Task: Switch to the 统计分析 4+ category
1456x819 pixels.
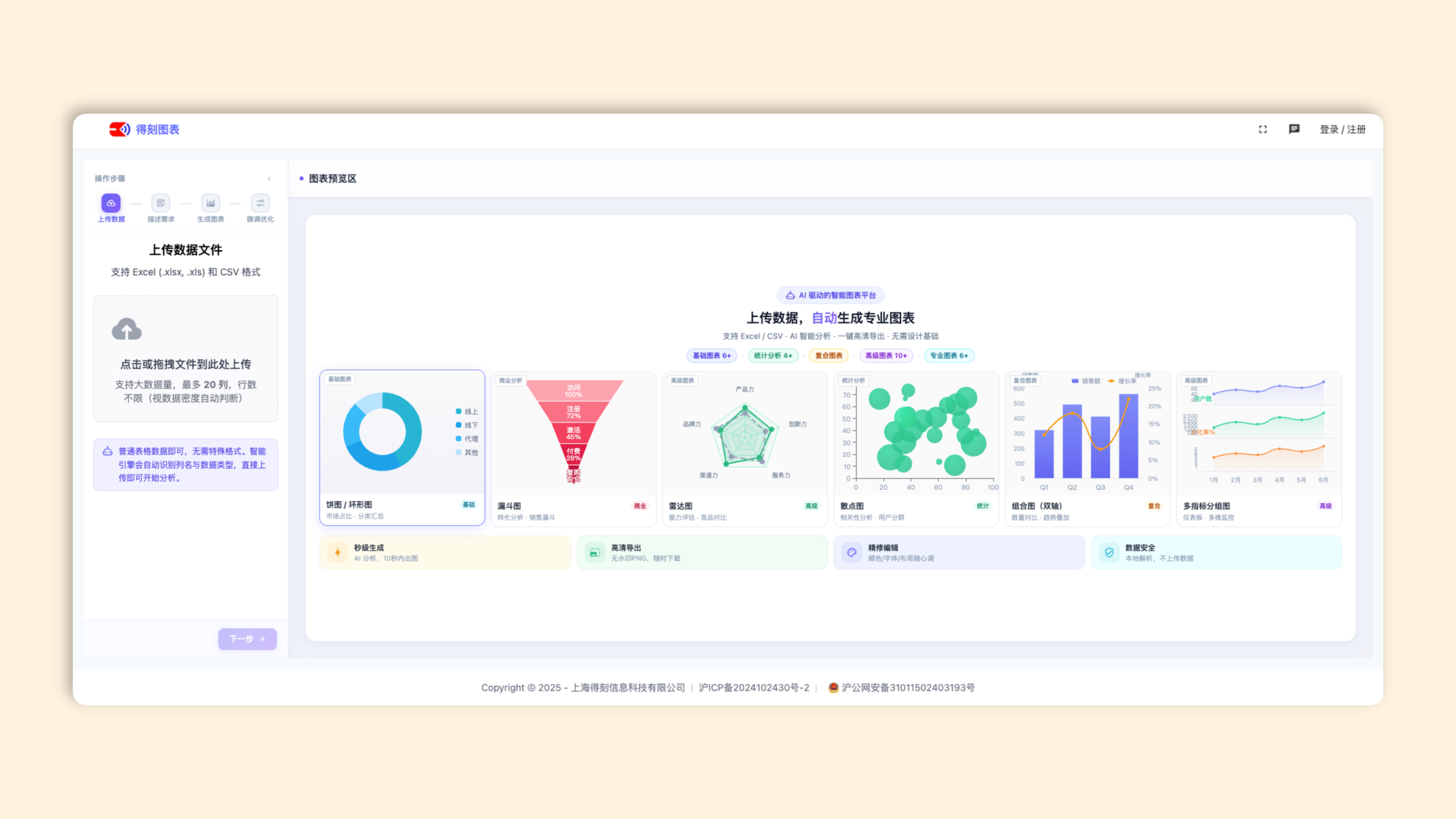Action: click(773, 356)
